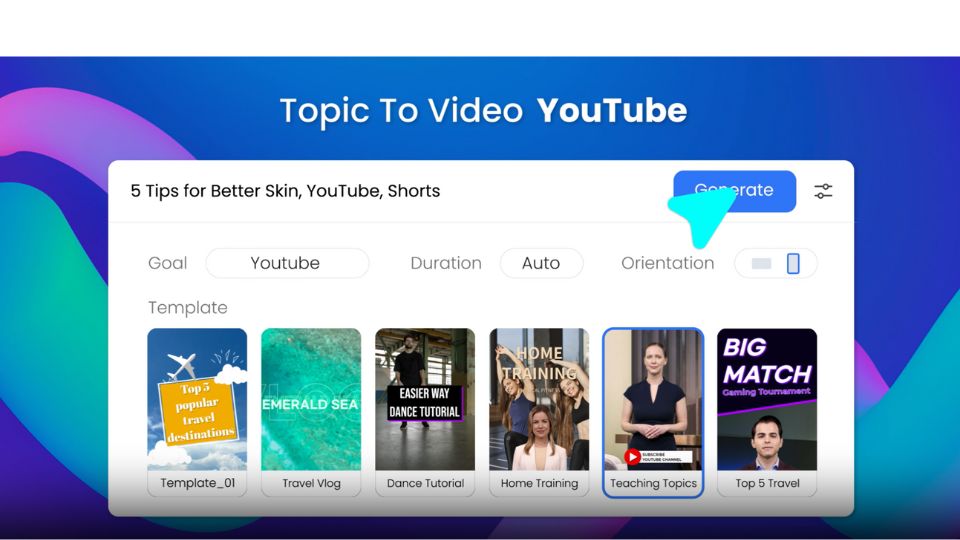Select portrait orientation icon
This screenshot has height=540, width=960.
[x=793, y=263]
